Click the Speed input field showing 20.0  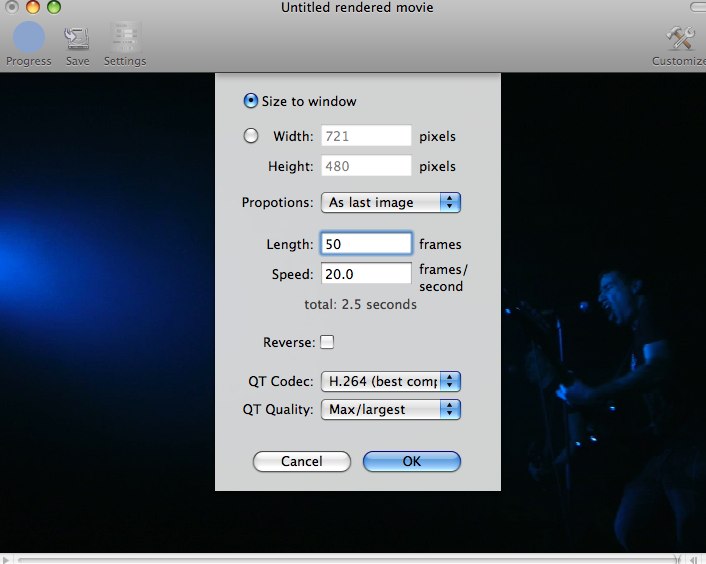pos(366,274)
